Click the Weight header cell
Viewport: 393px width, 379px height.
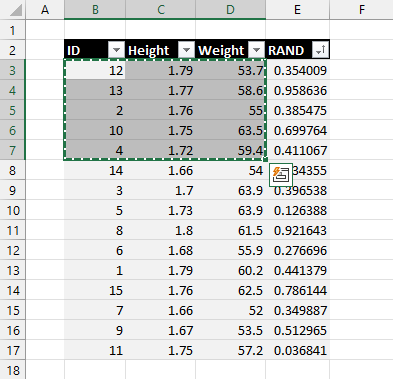click(x=231, y=50)
